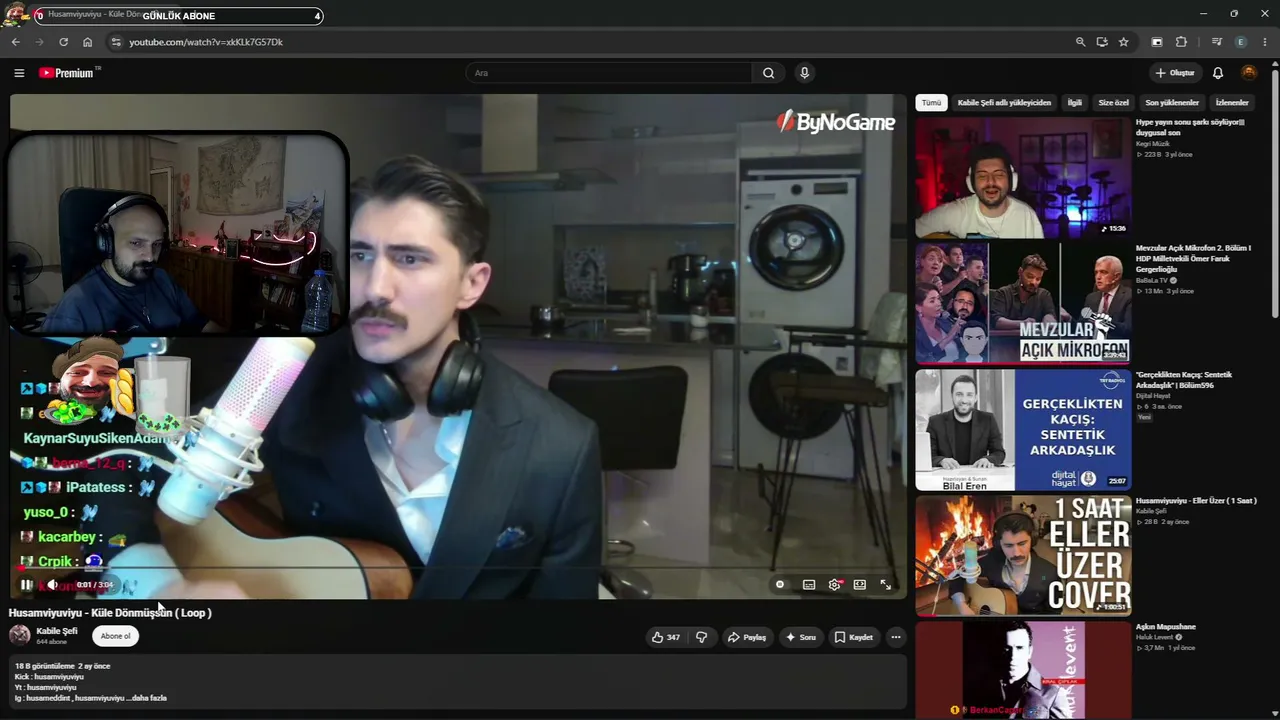The image size is (1280, 720).
Task: Select the İlgili filter chip
Action: pyautogui.click(x=1074, y=103)
